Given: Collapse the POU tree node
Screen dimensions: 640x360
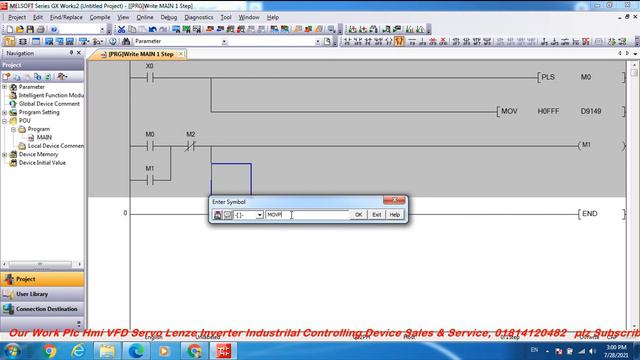Looking at the screenshot, I should coord(4,121).
